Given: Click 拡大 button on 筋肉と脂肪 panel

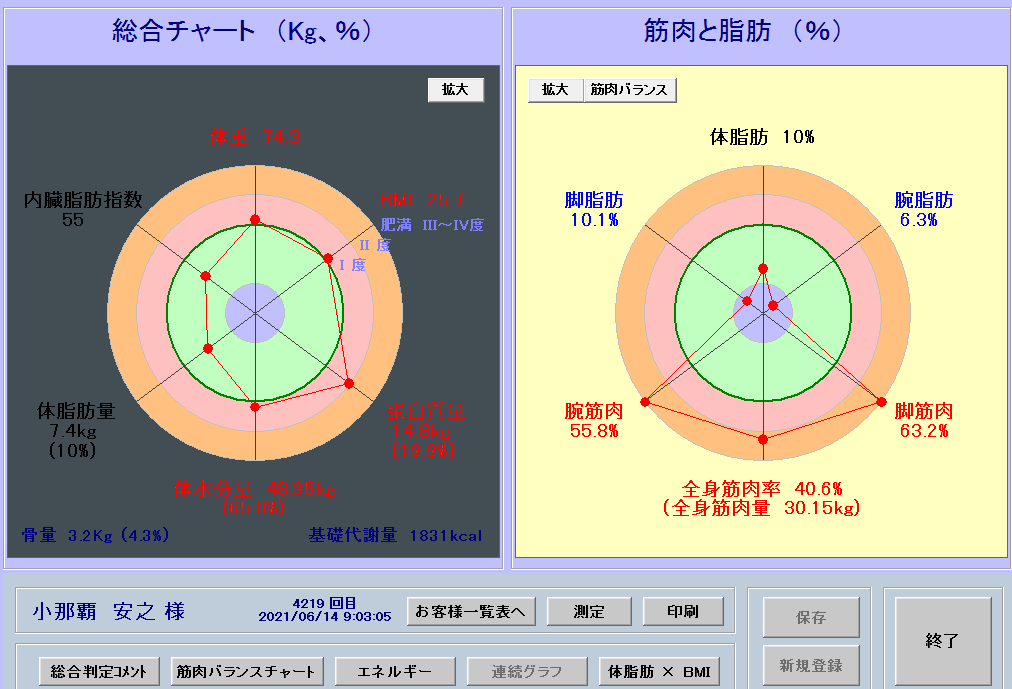Looking at the screenshot, I should pos(555,90).
